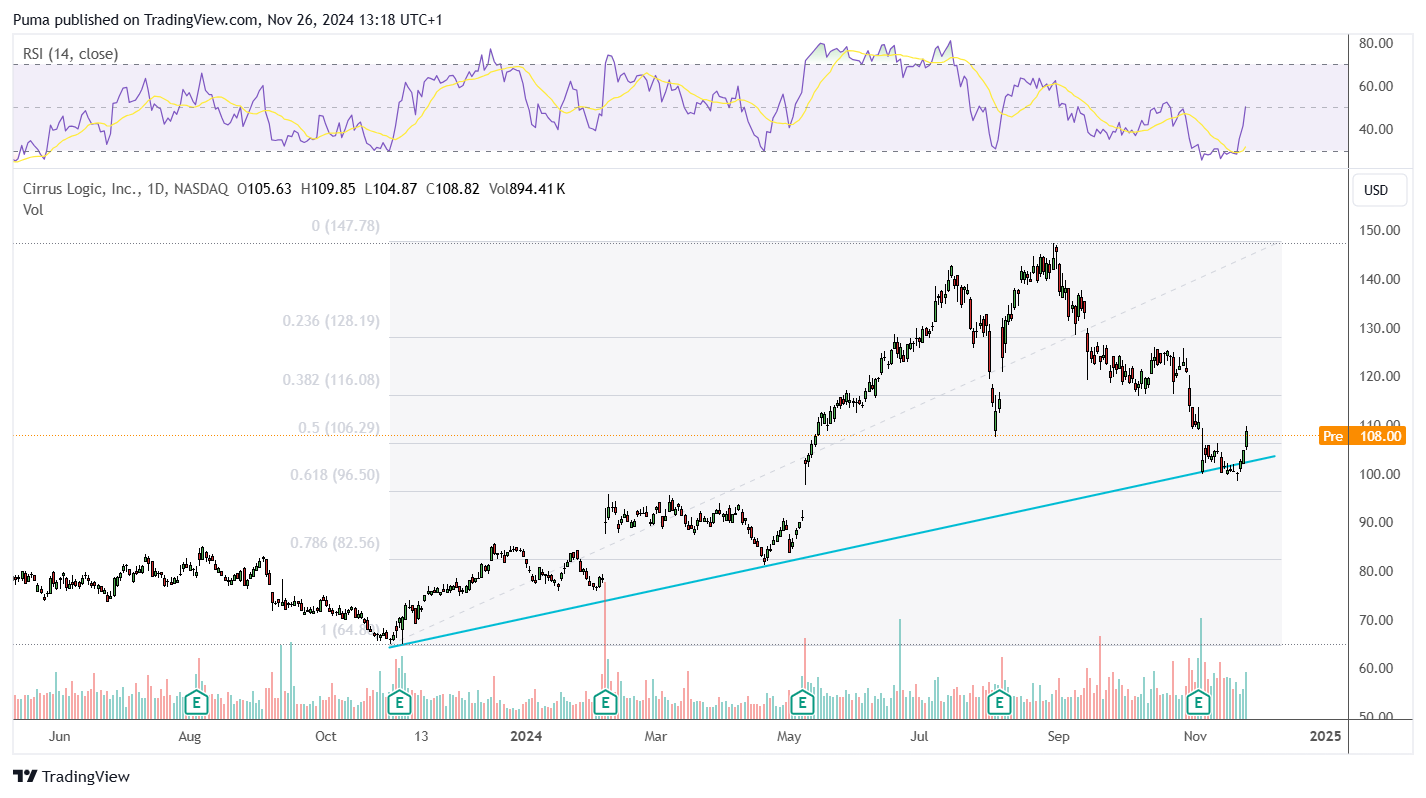Click the earnings E marker above Aug

click(197, 703)
